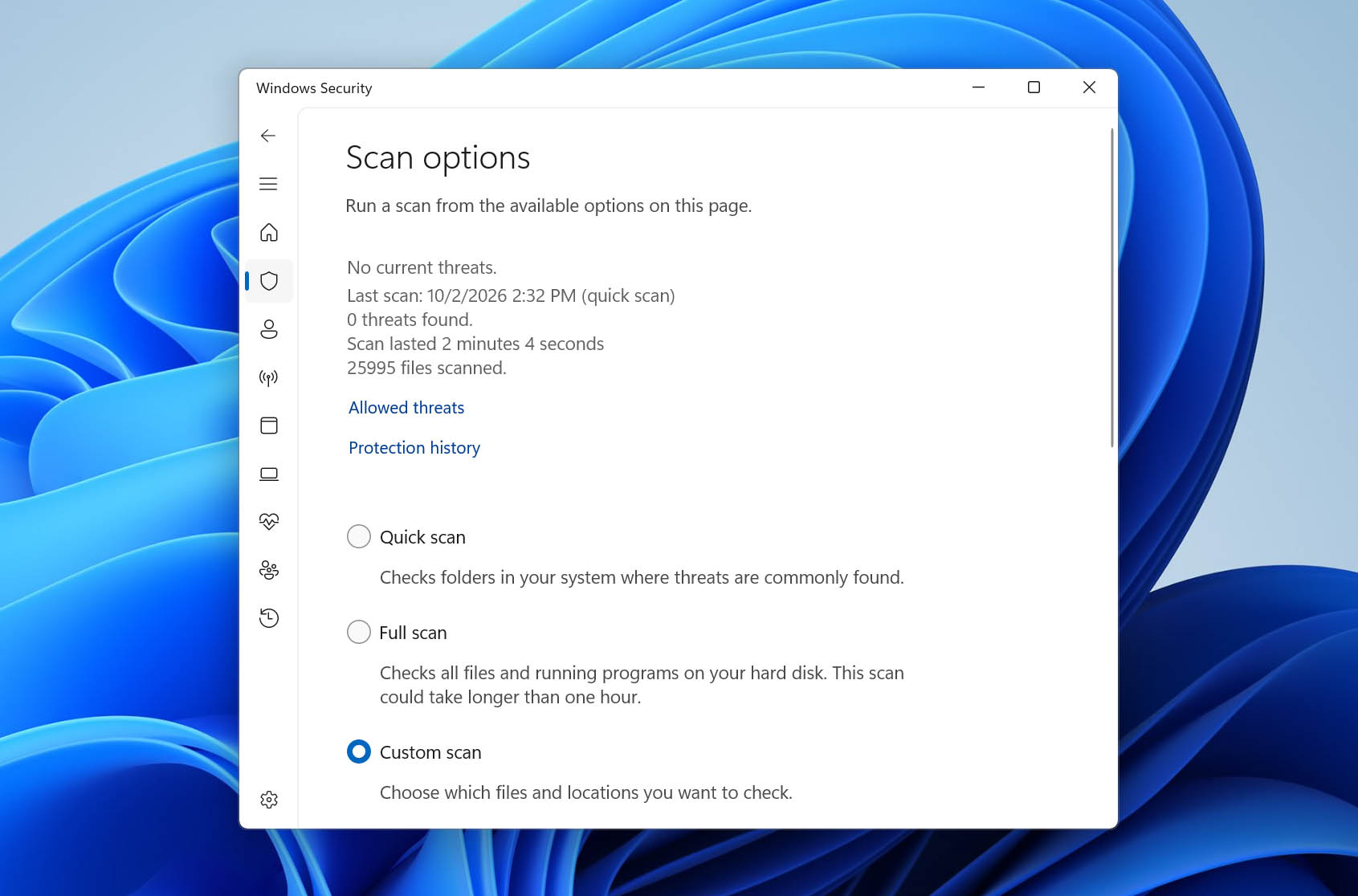Image resolution: width=1358 pixels, height=896 pixels.
Task: Open the Protection history link
Action: pyautogui.click(x=414, y=448)
